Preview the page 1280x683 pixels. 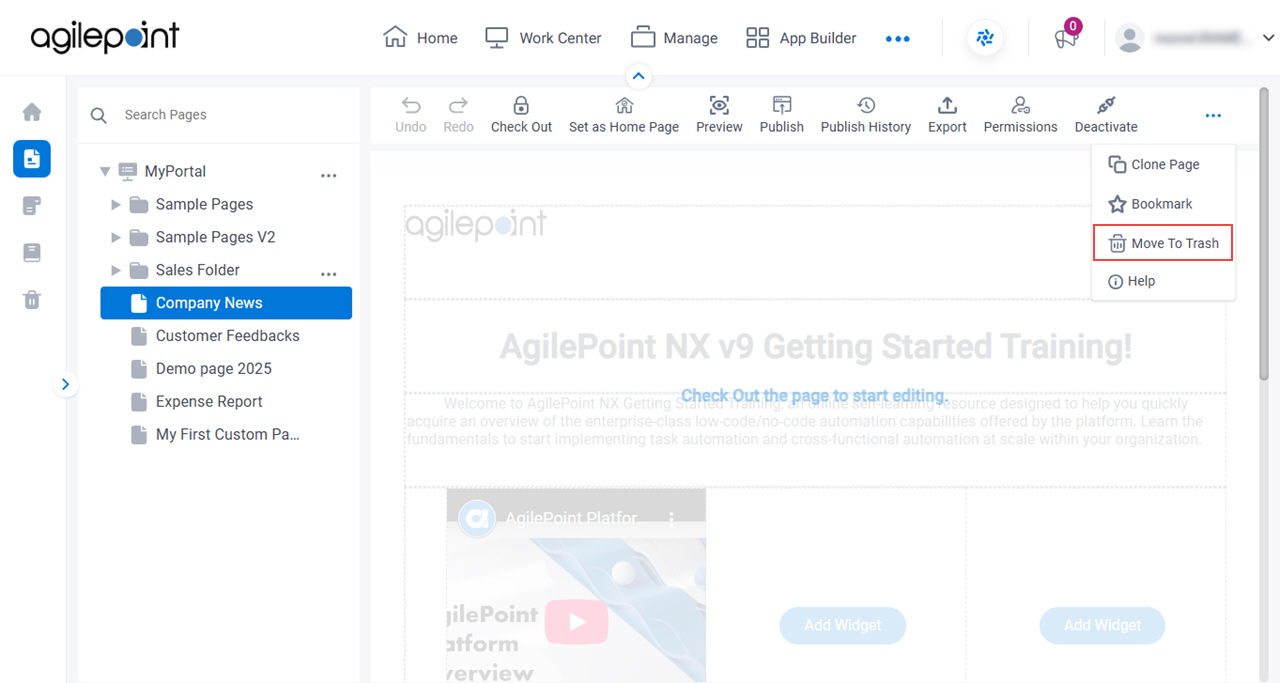pyautogui.click(x=719, y=115)
